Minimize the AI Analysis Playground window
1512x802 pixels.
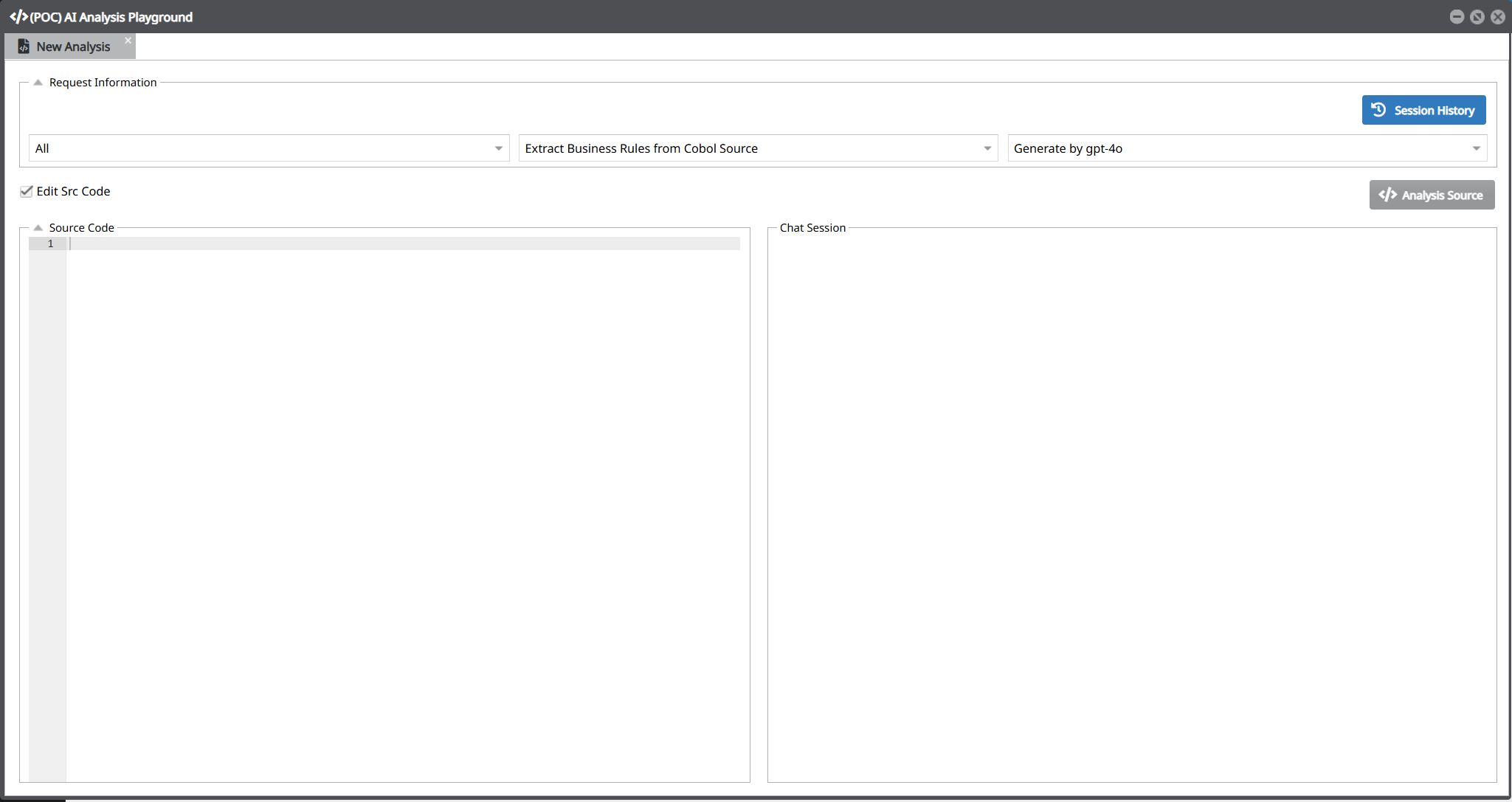(1457, 17)
